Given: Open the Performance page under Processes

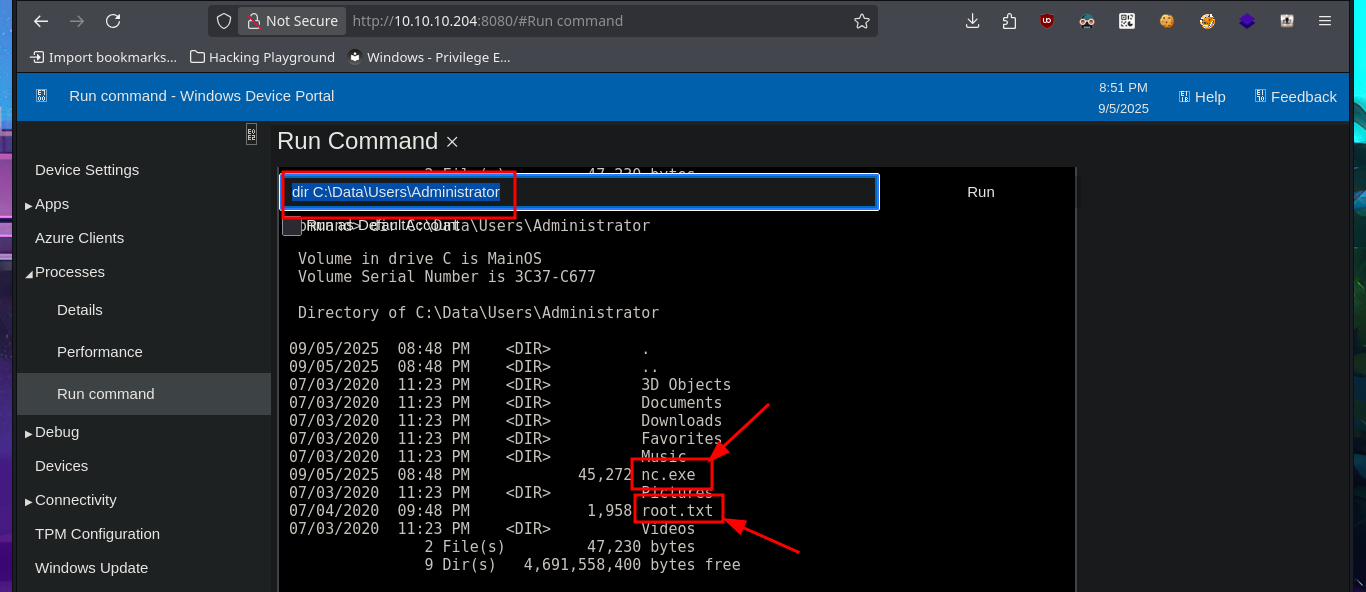Looking at the screenshot, I should (x=100, y=352).
